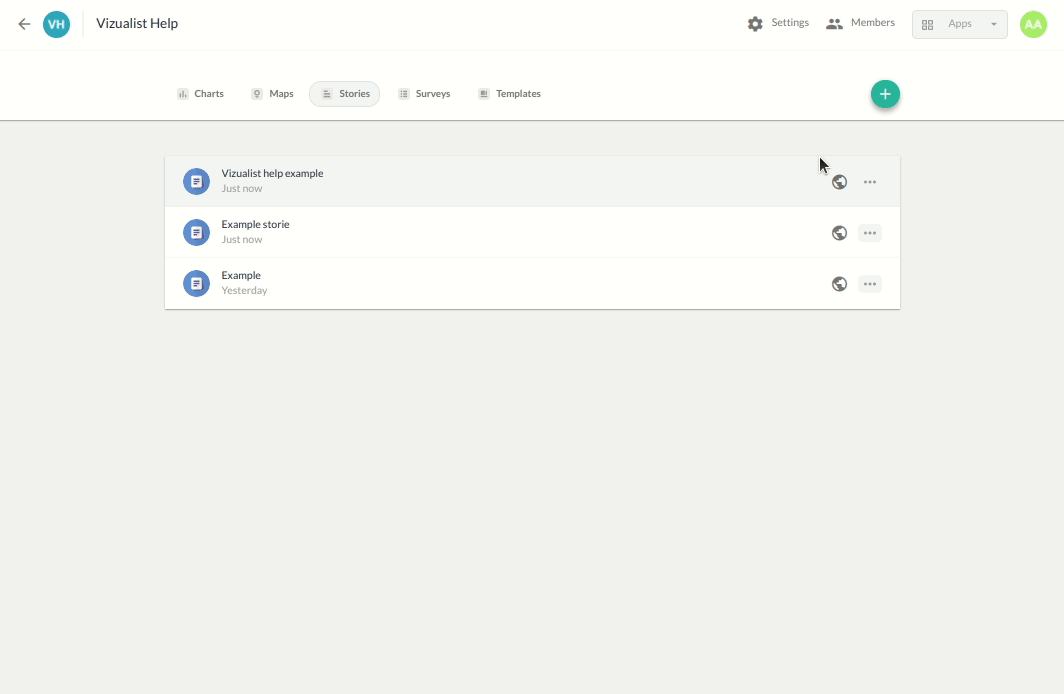Toggle public globe on 'Vizualist help example'
This screenshot has width=1064, height=694.
[840, 182]
